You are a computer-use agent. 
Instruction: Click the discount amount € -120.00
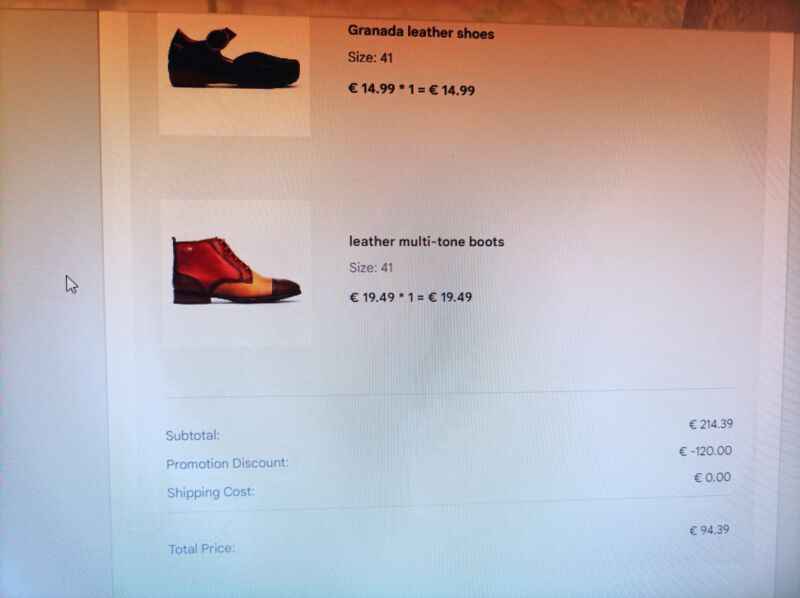click(x=706, y=451)
